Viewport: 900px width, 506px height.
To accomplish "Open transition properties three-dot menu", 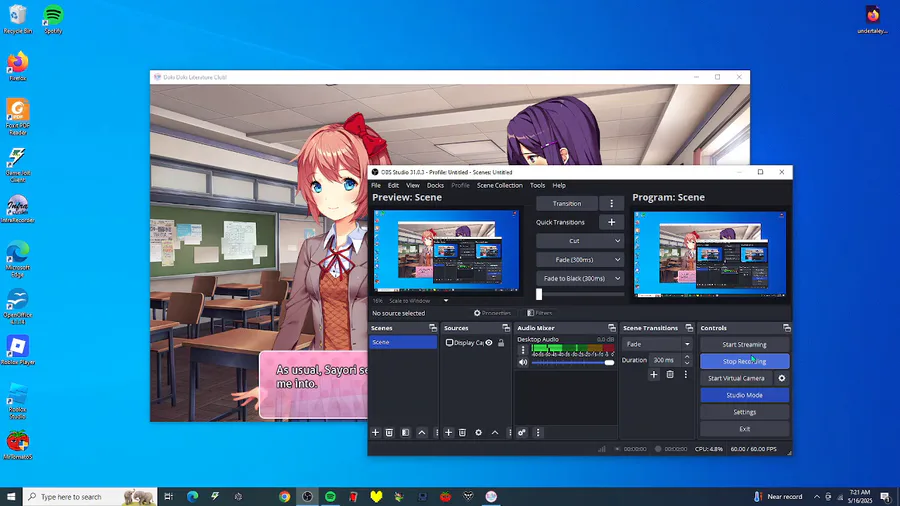I will pos(685,375).
